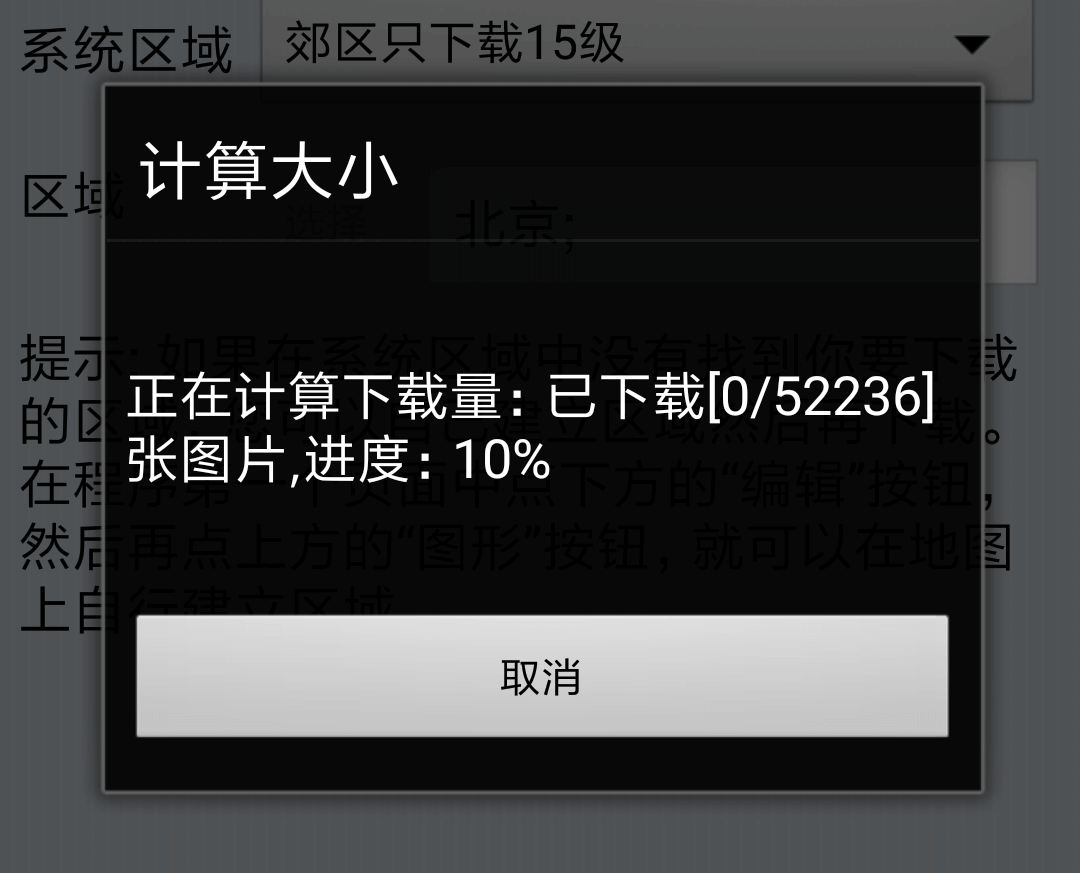Tap the 计算大小 dialog title
Image resolution: width=1080 pixels, height=873 pixels.
pyautogui.click(x=269, y=170)
